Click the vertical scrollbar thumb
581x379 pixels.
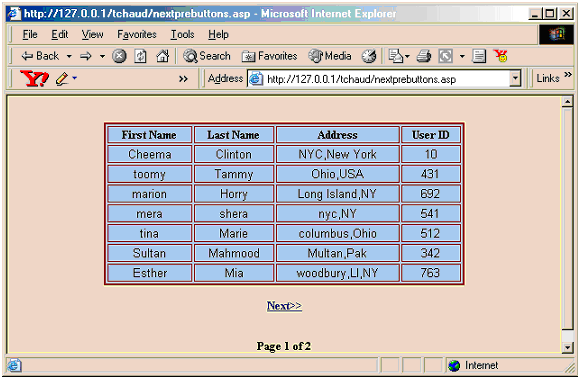(x=567, y=219)
